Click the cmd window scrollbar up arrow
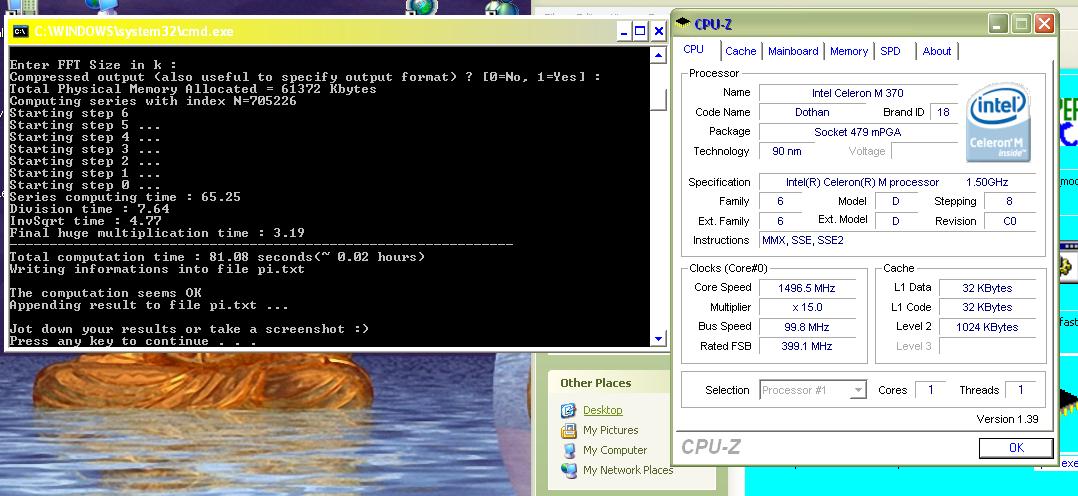This screenshot has width=1078, height=496. 659,56
